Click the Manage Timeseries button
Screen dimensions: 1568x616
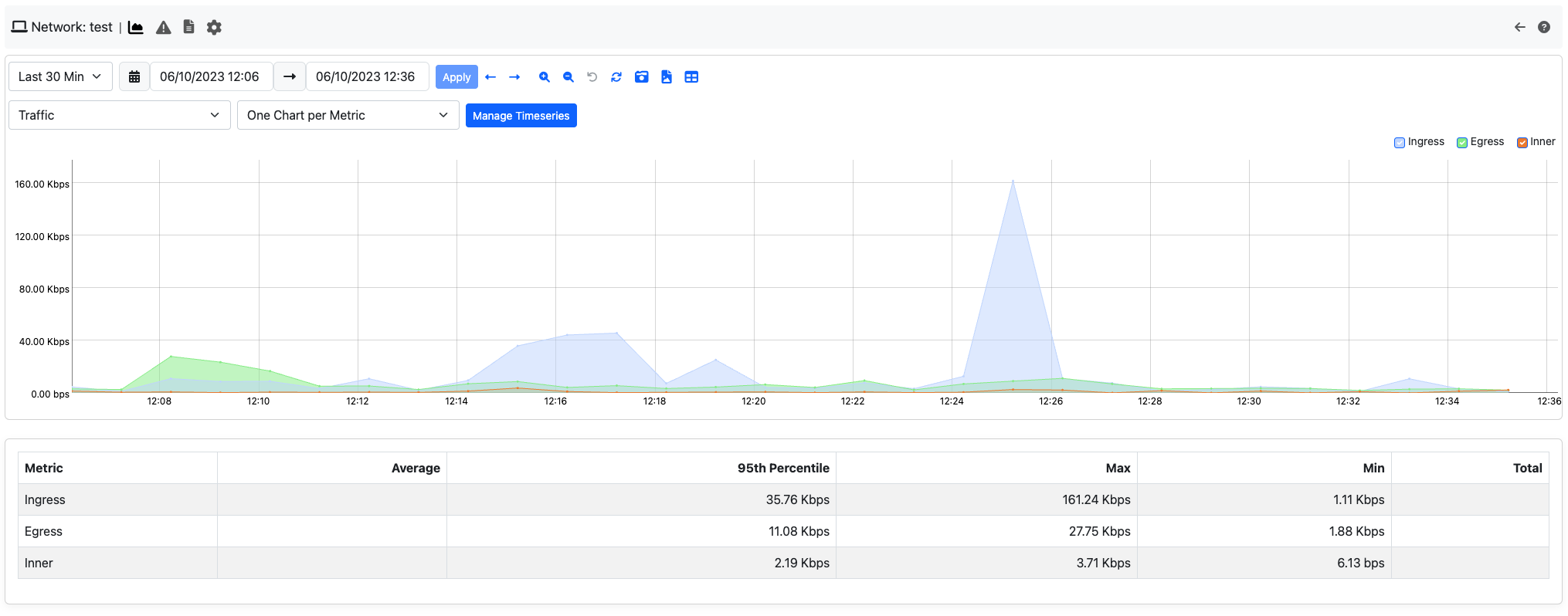pos(521,116)
